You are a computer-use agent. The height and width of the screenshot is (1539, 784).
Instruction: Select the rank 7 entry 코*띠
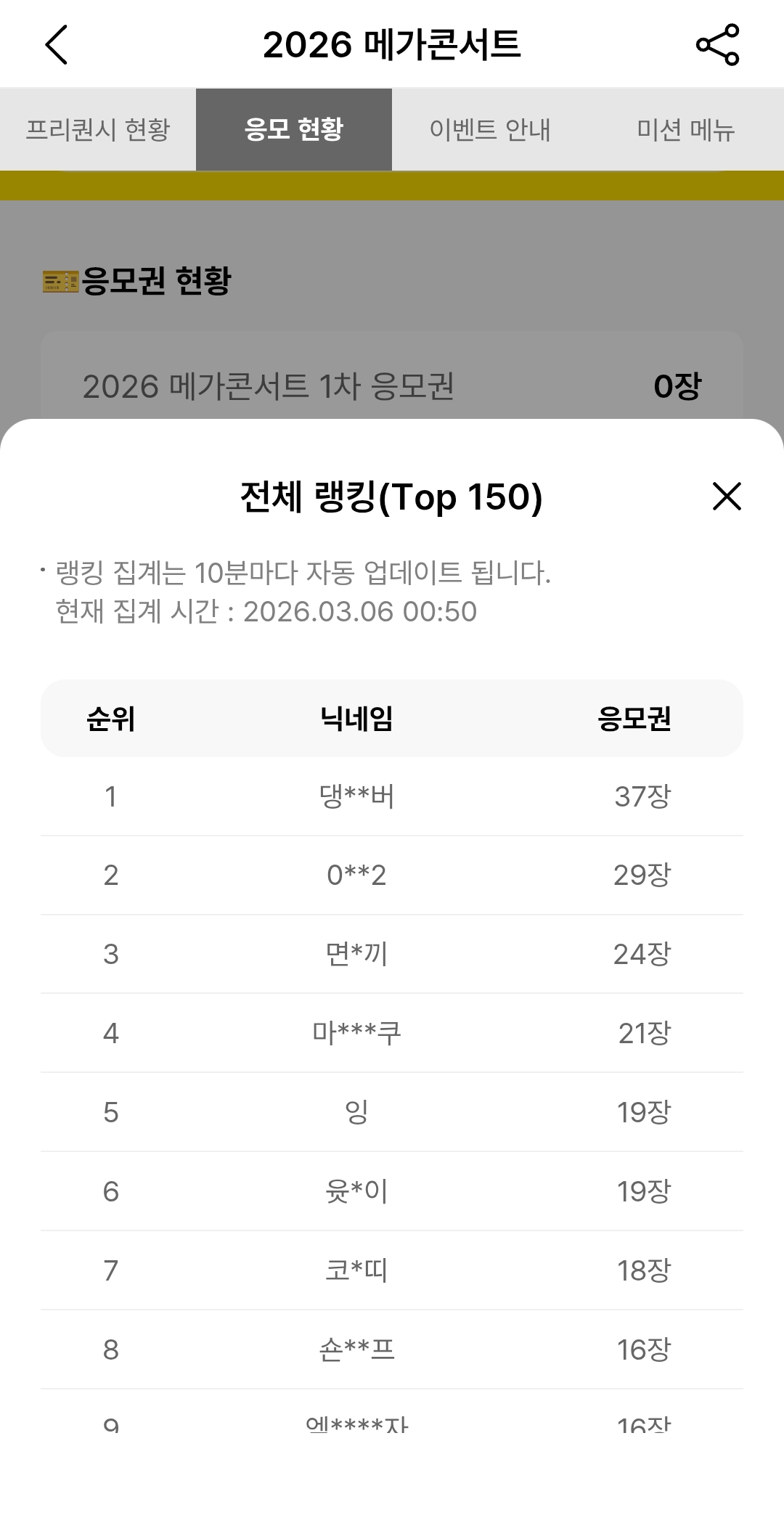pyautogui.click(x=356, y=1270)
